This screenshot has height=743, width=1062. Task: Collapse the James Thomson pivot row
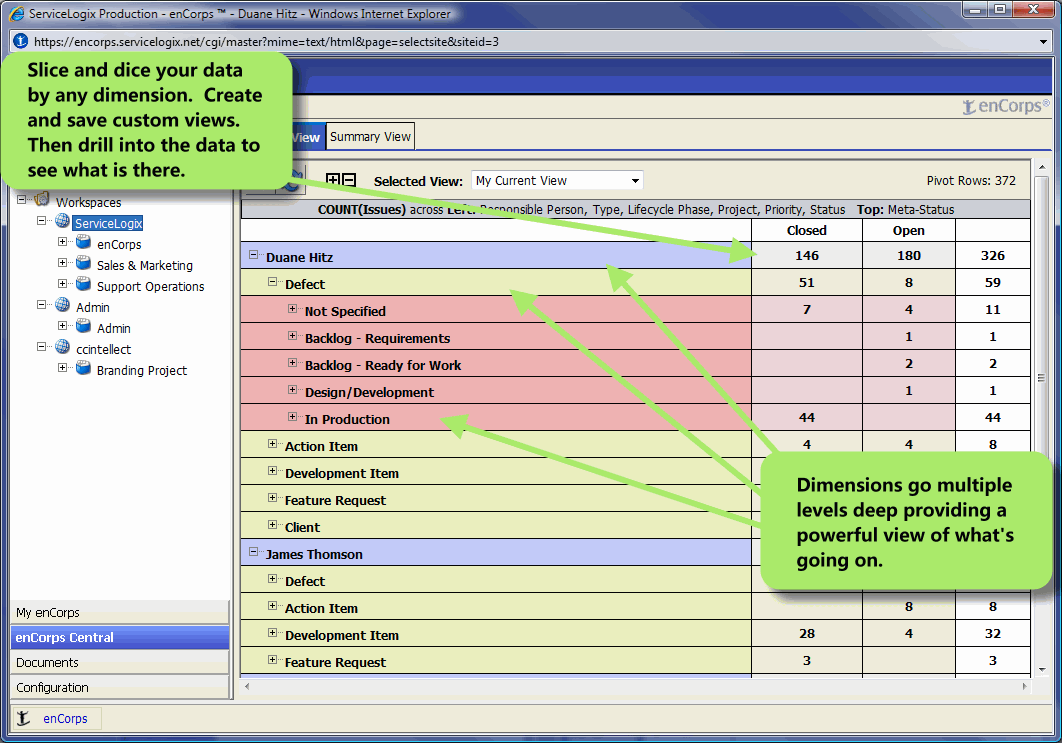[253, 552]
